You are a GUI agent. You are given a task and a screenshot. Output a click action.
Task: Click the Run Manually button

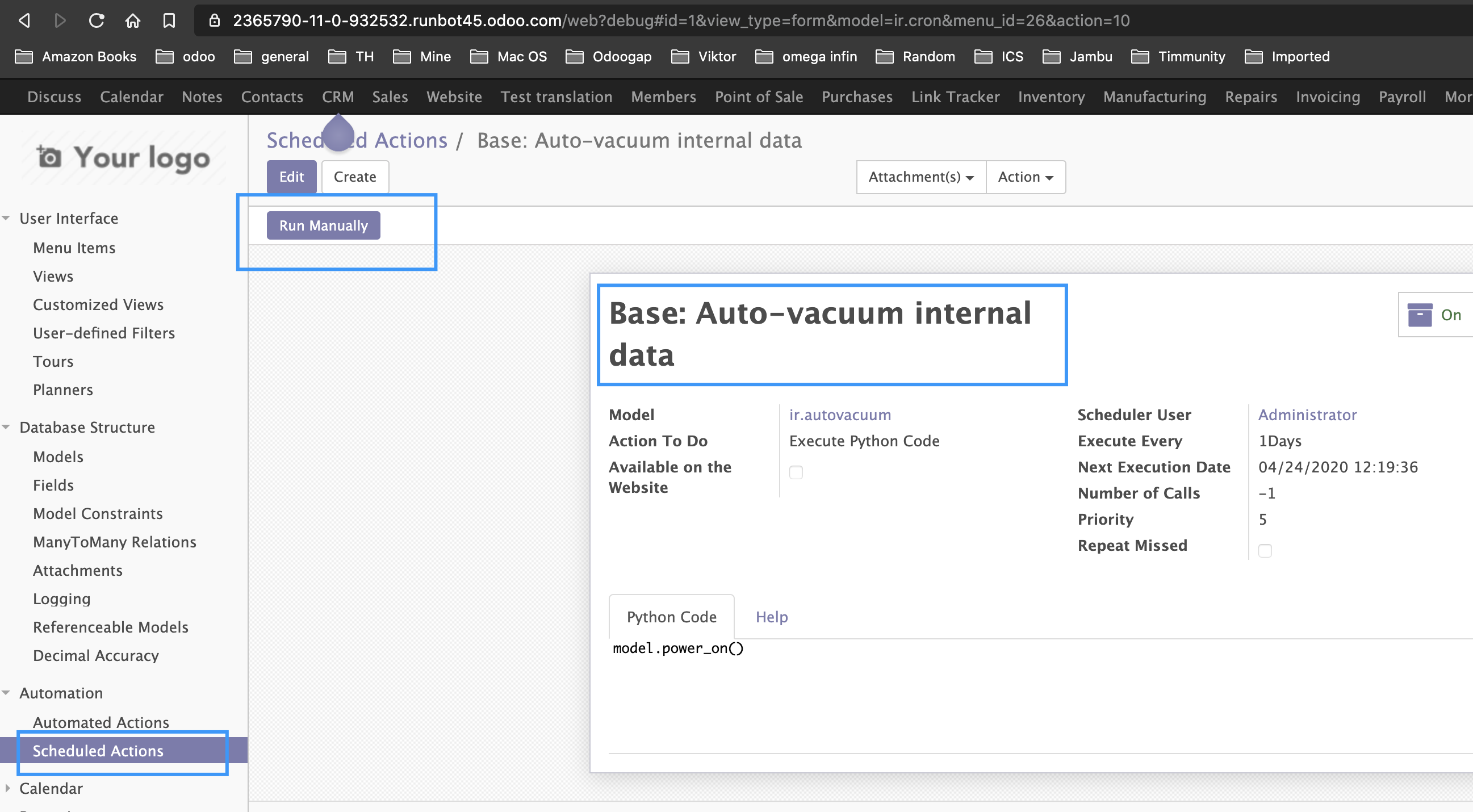324,225
